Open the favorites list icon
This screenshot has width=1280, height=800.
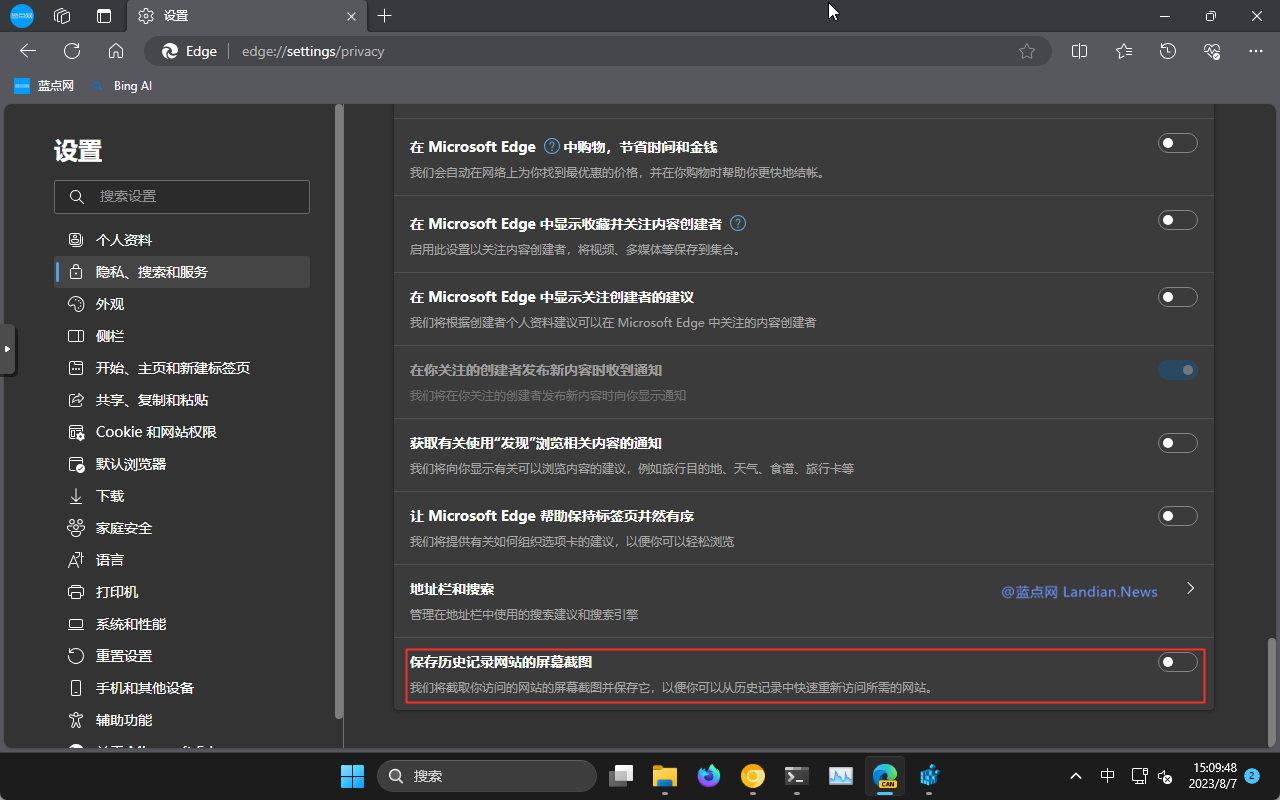(1124, 51)
